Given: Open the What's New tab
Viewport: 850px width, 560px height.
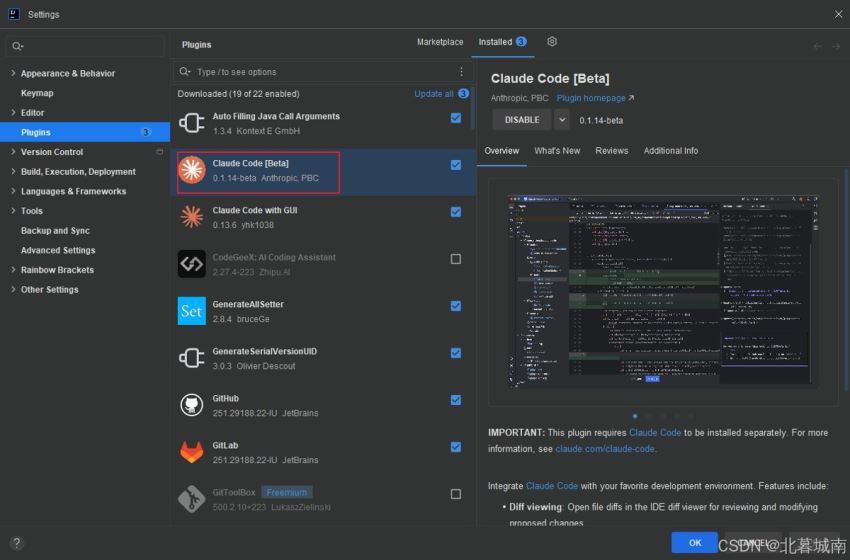Looking at the screenshot, I should click(x=557, y=151).
